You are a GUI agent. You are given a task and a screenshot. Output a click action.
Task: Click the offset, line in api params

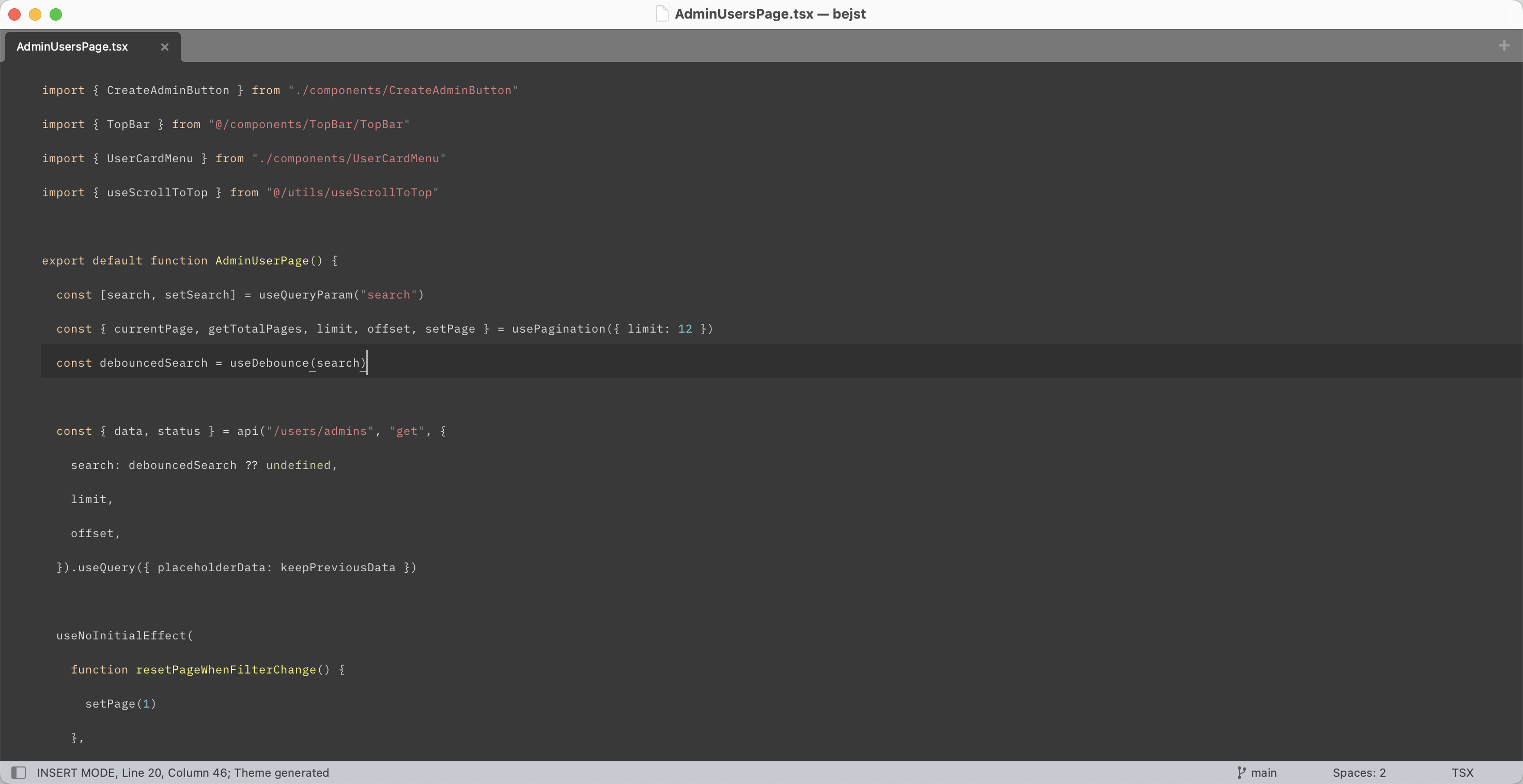tap(95, 534)
